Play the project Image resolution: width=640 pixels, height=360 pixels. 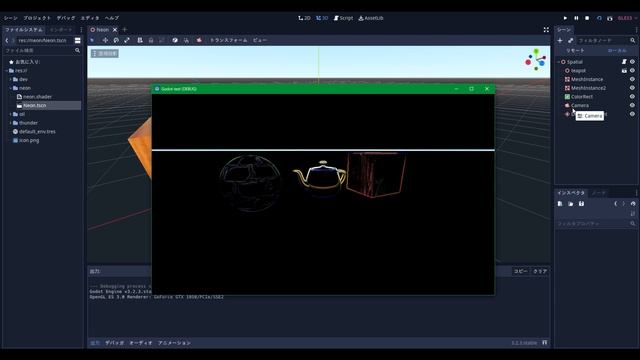[565, 18]
